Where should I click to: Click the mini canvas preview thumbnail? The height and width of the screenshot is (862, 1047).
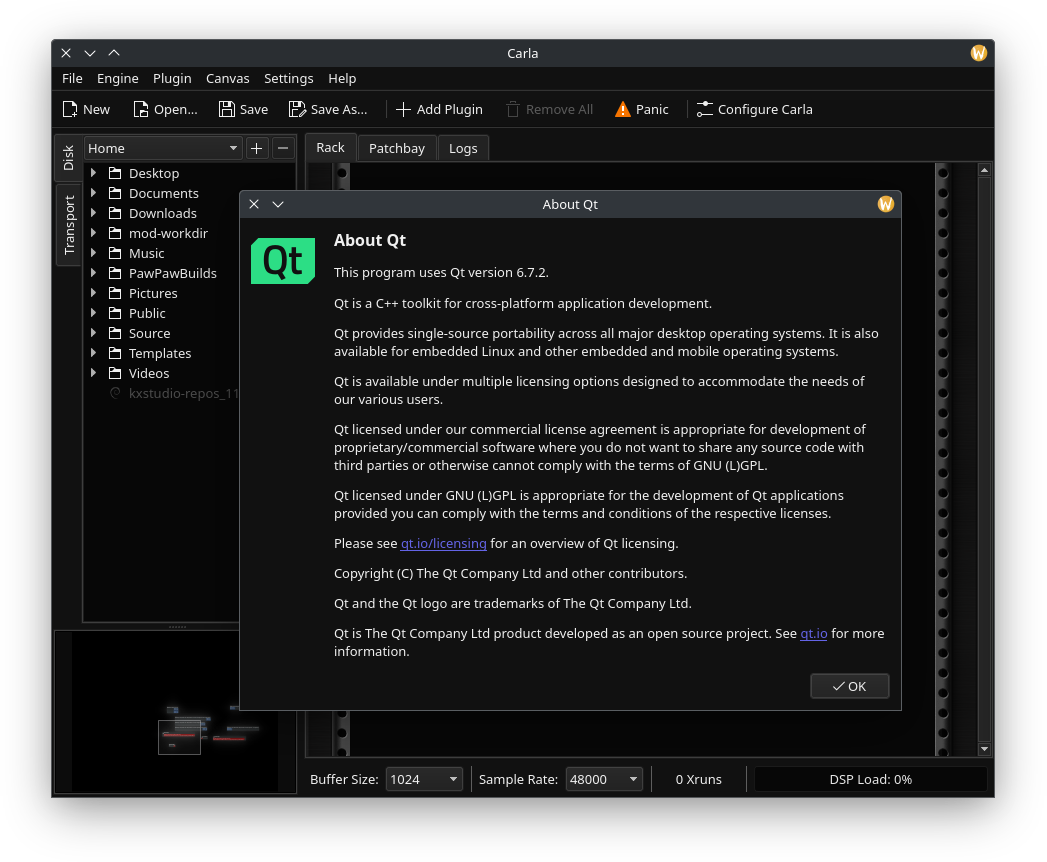click(175, 712)
